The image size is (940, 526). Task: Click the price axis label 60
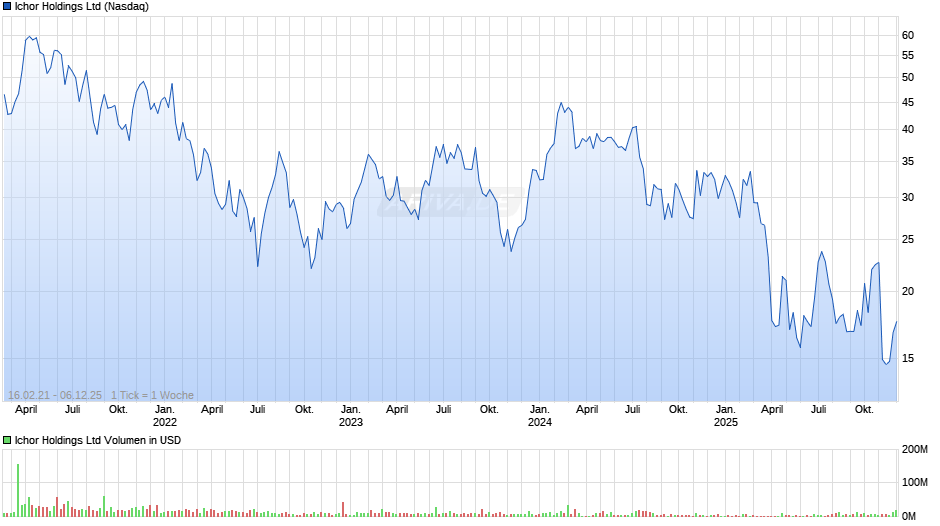(908, 35)
